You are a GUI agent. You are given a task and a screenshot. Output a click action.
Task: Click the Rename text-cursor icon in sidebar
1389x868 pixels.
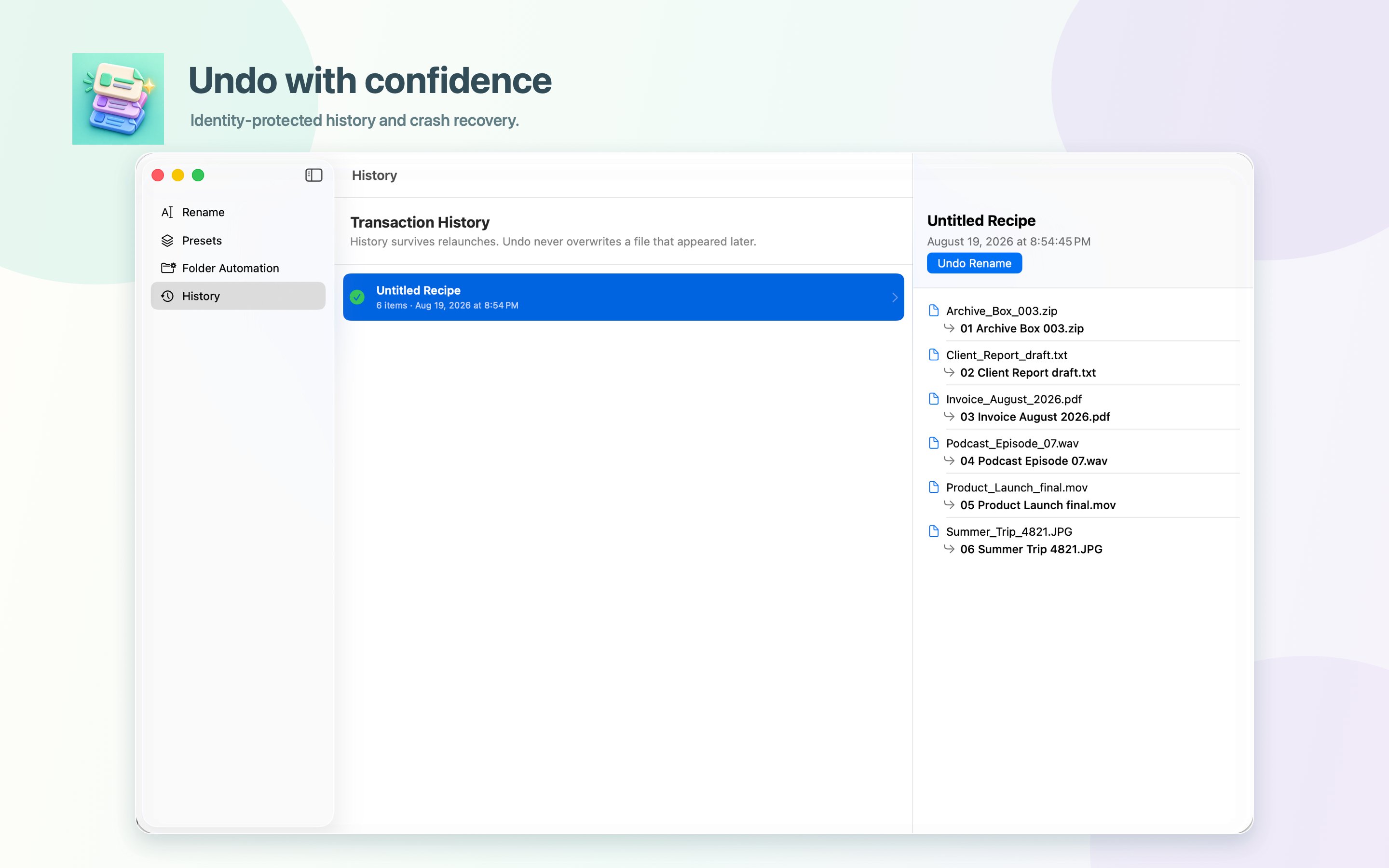[x=167, y=212]
